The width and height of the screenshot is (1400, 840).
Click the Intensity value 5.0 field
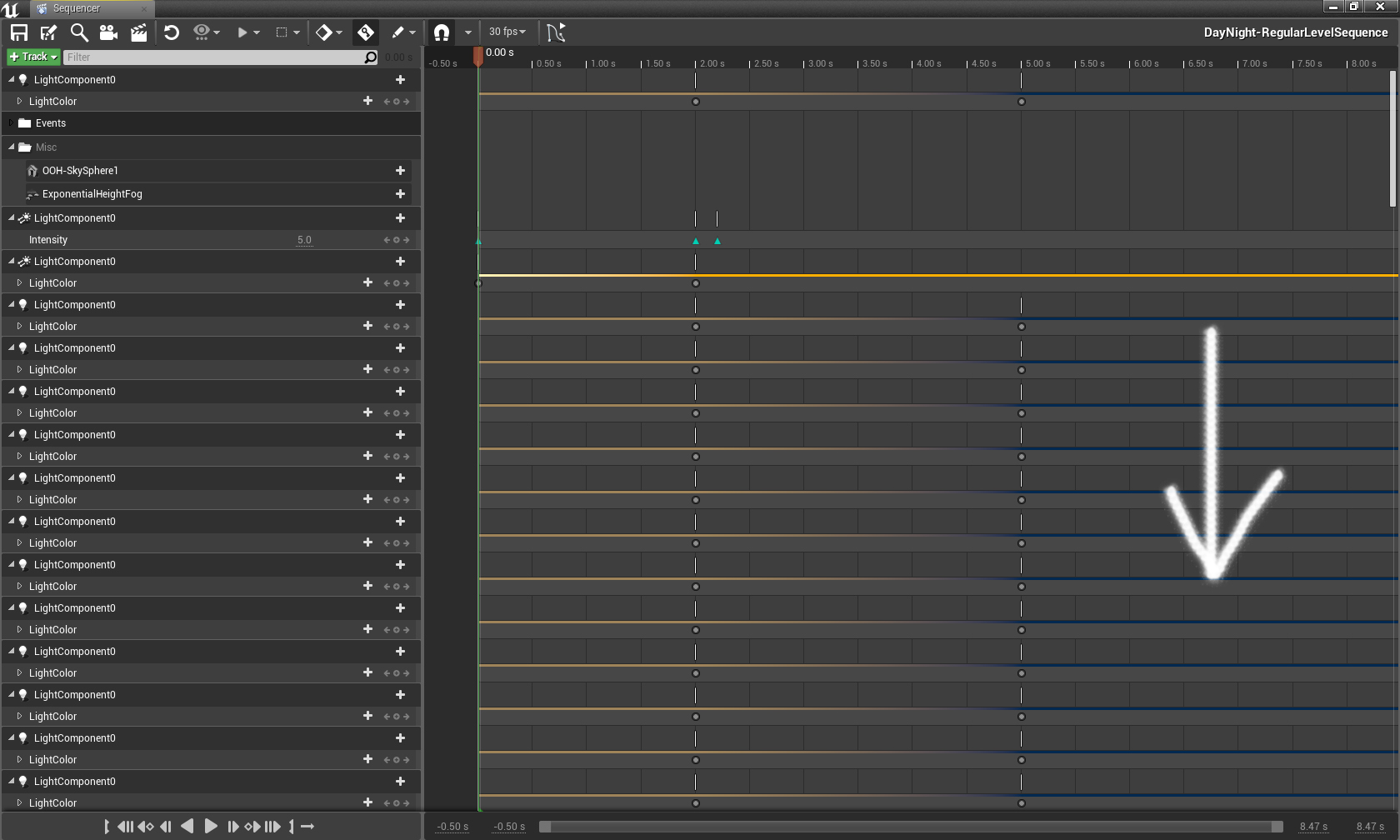pyautogui.click(x=304, y=240)
